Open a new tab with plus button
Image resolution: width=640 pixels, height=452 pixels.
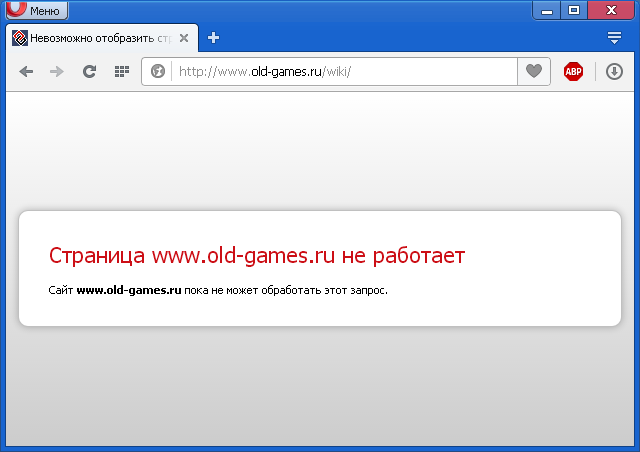tap(213, 38)
